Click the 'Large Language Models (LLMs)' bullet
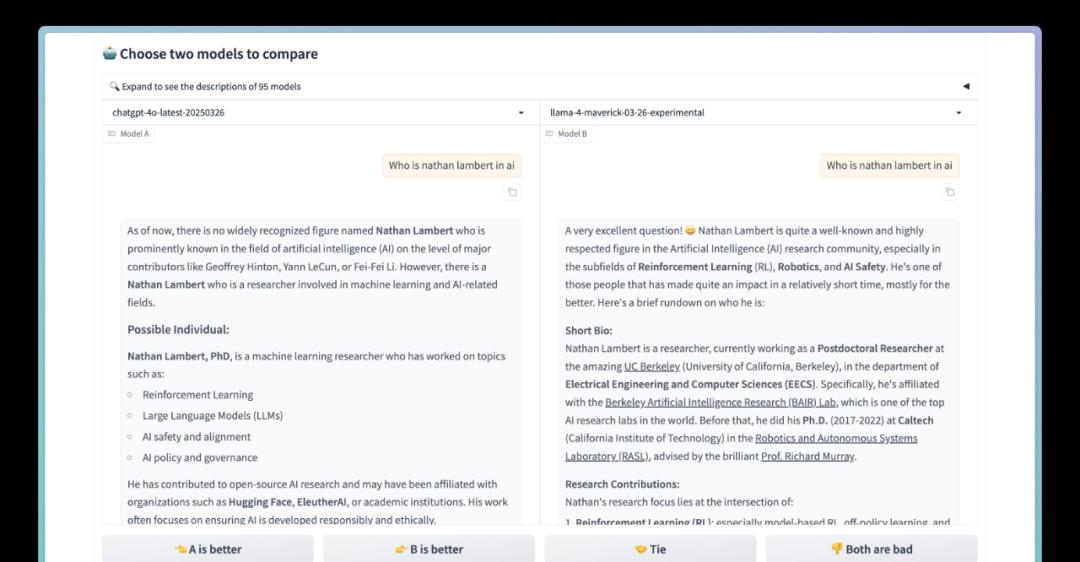Viewport: 1080px width, 562px height. 213,415
